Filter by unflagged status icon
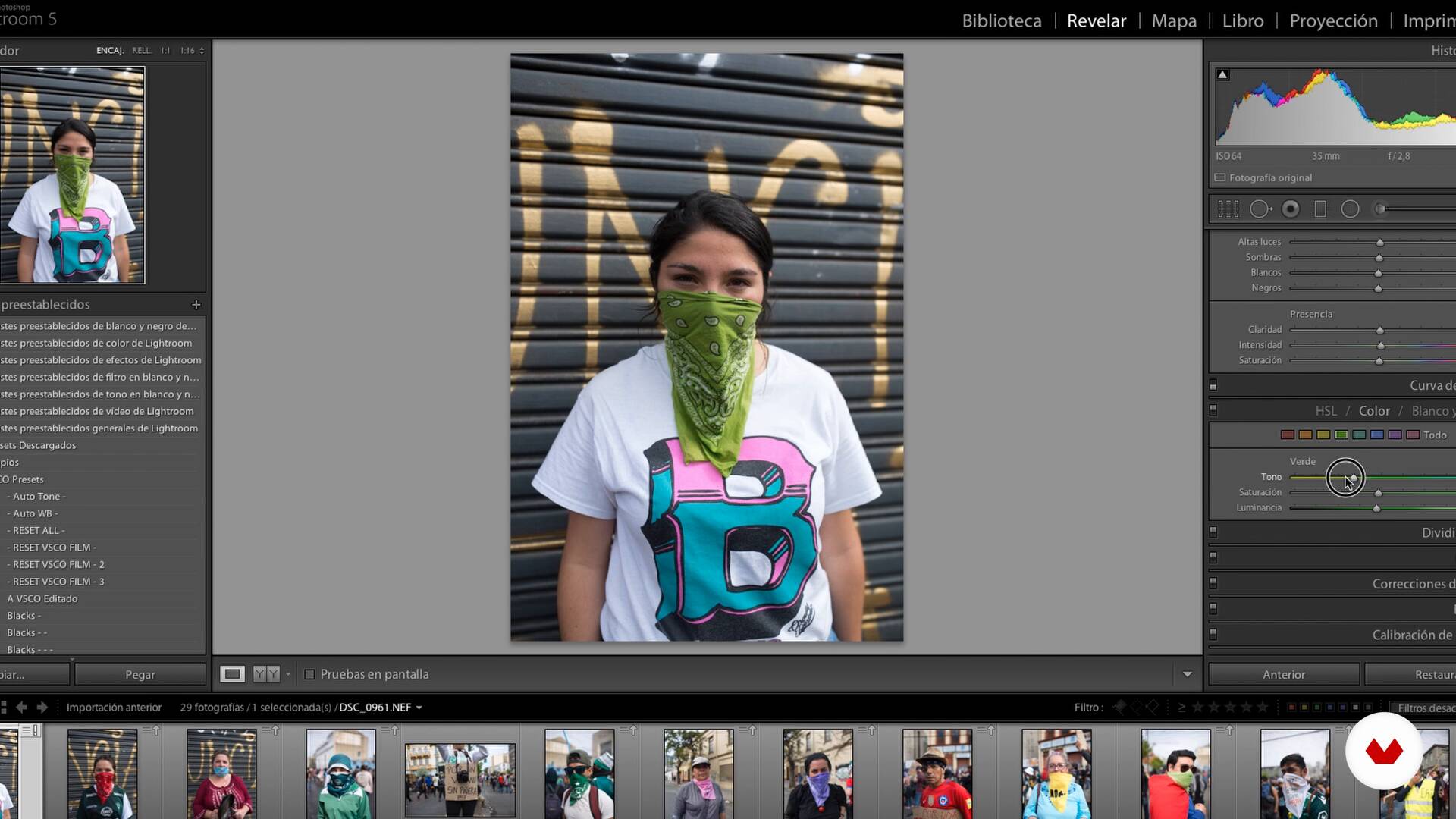The image size is (1456, 819). pos(1136,707)
